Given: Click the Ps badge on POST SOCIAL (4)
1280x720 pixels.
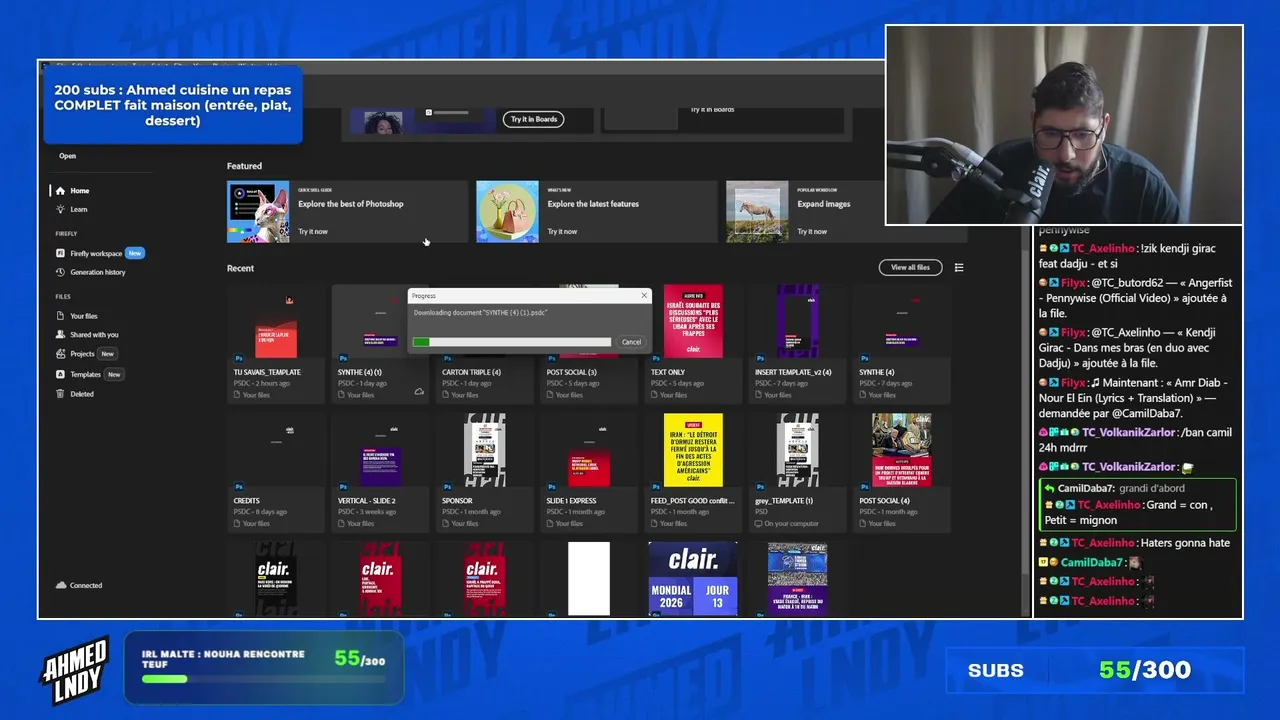Looking at the screenshot, I should 863,486.
